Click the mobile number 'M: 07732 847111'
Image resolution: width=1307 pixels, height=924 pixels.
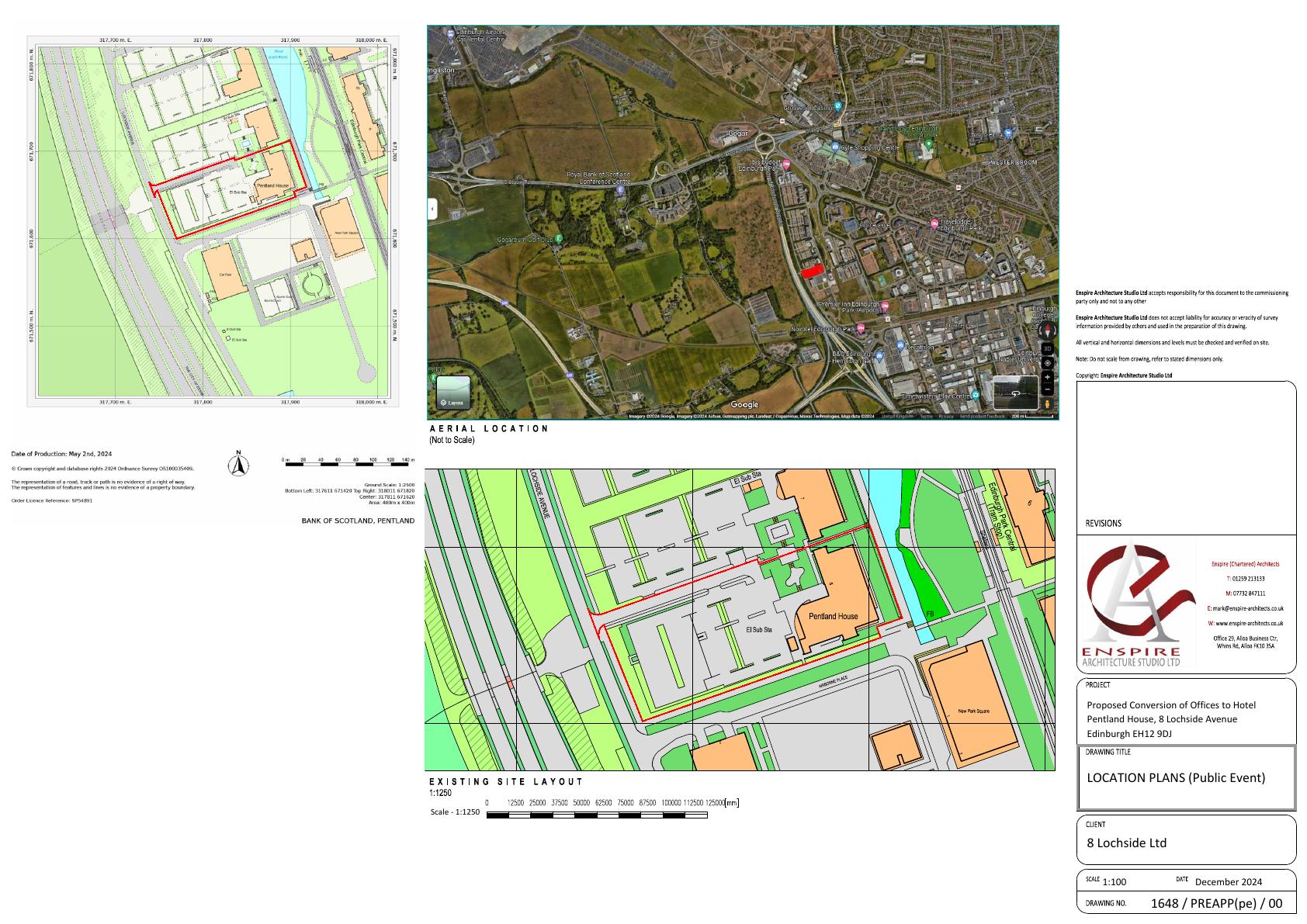[x=1246, y=594]
